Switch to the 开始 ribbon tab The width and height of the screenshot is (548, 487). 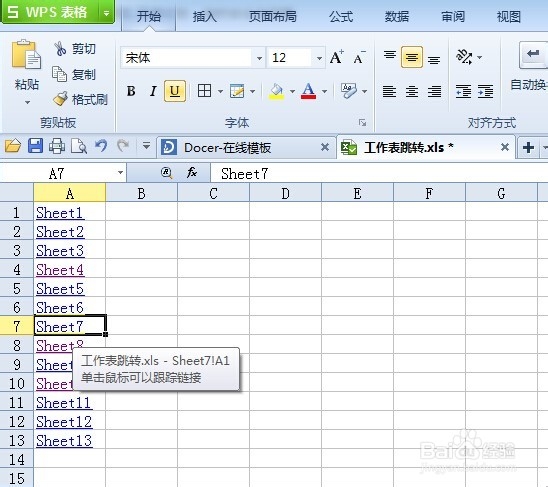point(149,17)
